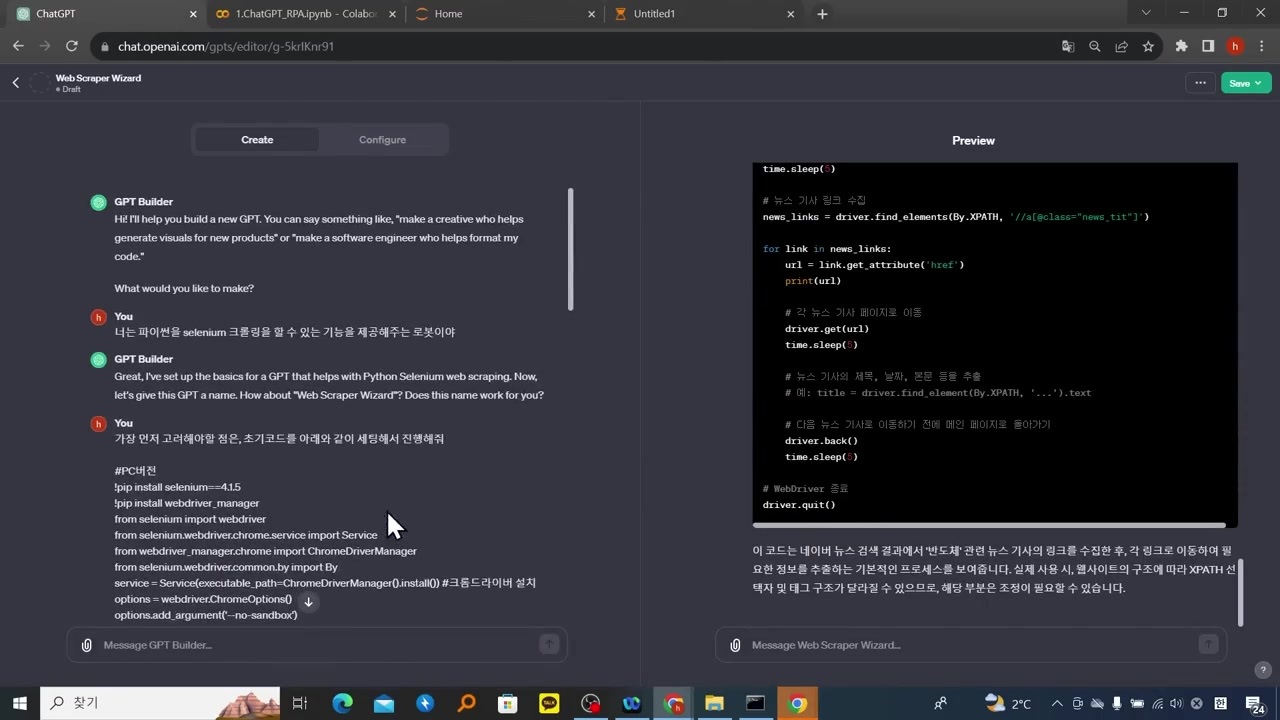Open weather widget showing 2°C
1280x720 pixels.
tap(1007, 703)
